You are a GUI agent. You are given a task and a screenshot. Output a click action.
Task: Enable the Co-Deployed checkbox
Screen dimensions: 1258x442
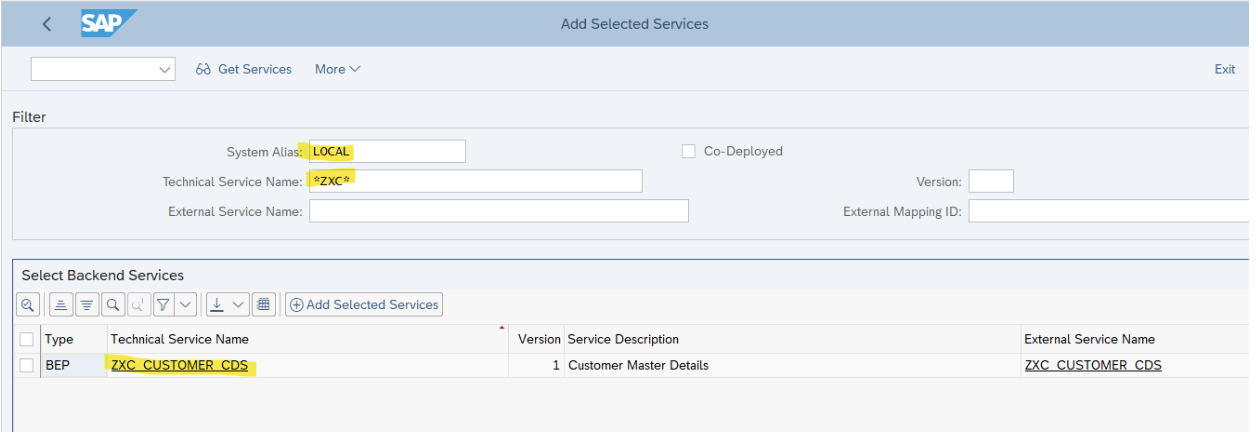688,151
